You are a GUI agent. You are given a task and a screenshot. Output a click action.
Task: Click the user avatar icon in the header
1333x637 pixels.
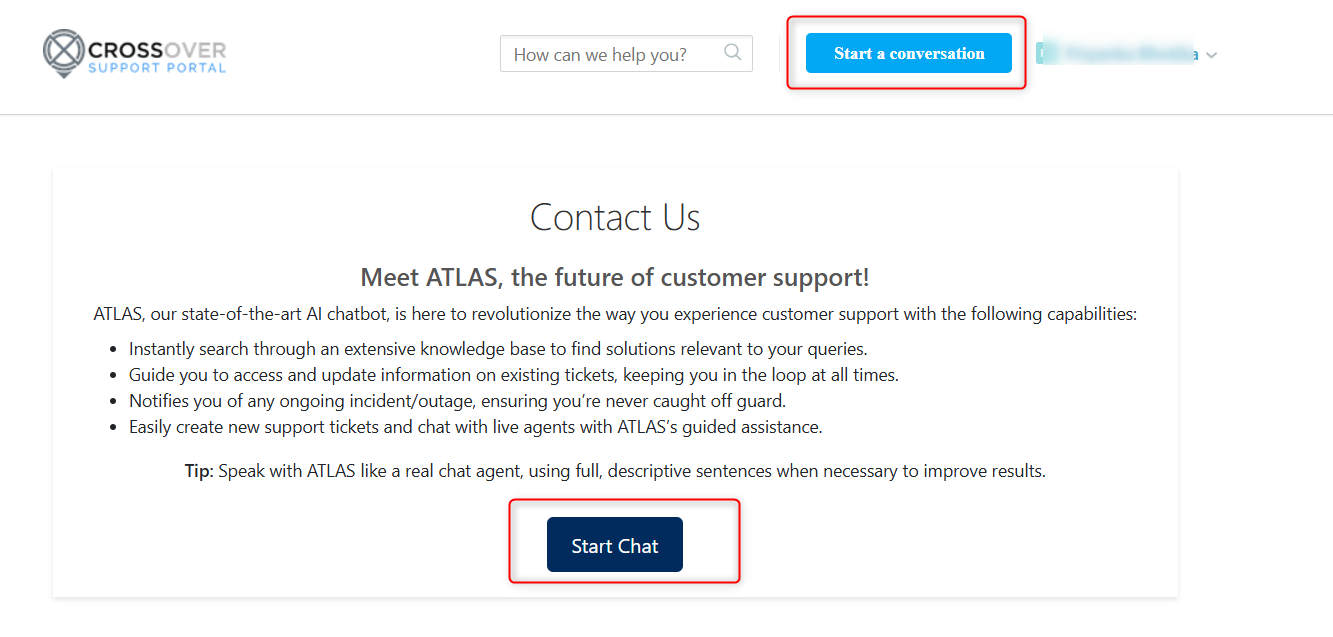pyautogui.click(x=1045, y=53)
